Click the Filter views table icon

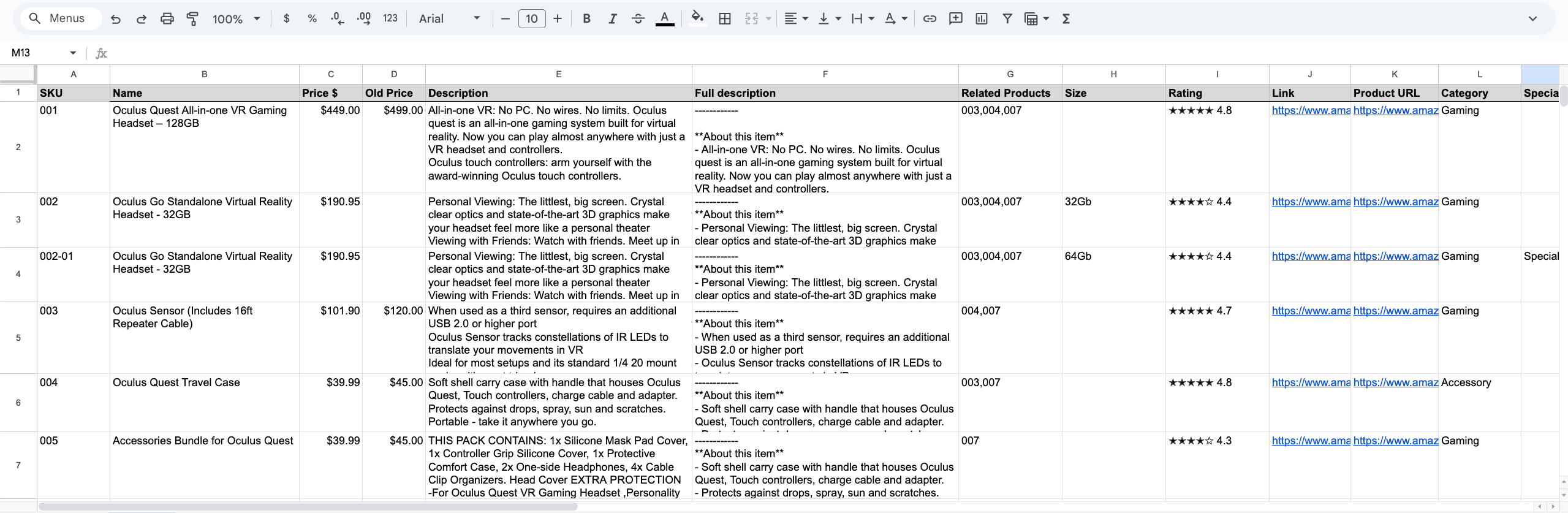1031,19
